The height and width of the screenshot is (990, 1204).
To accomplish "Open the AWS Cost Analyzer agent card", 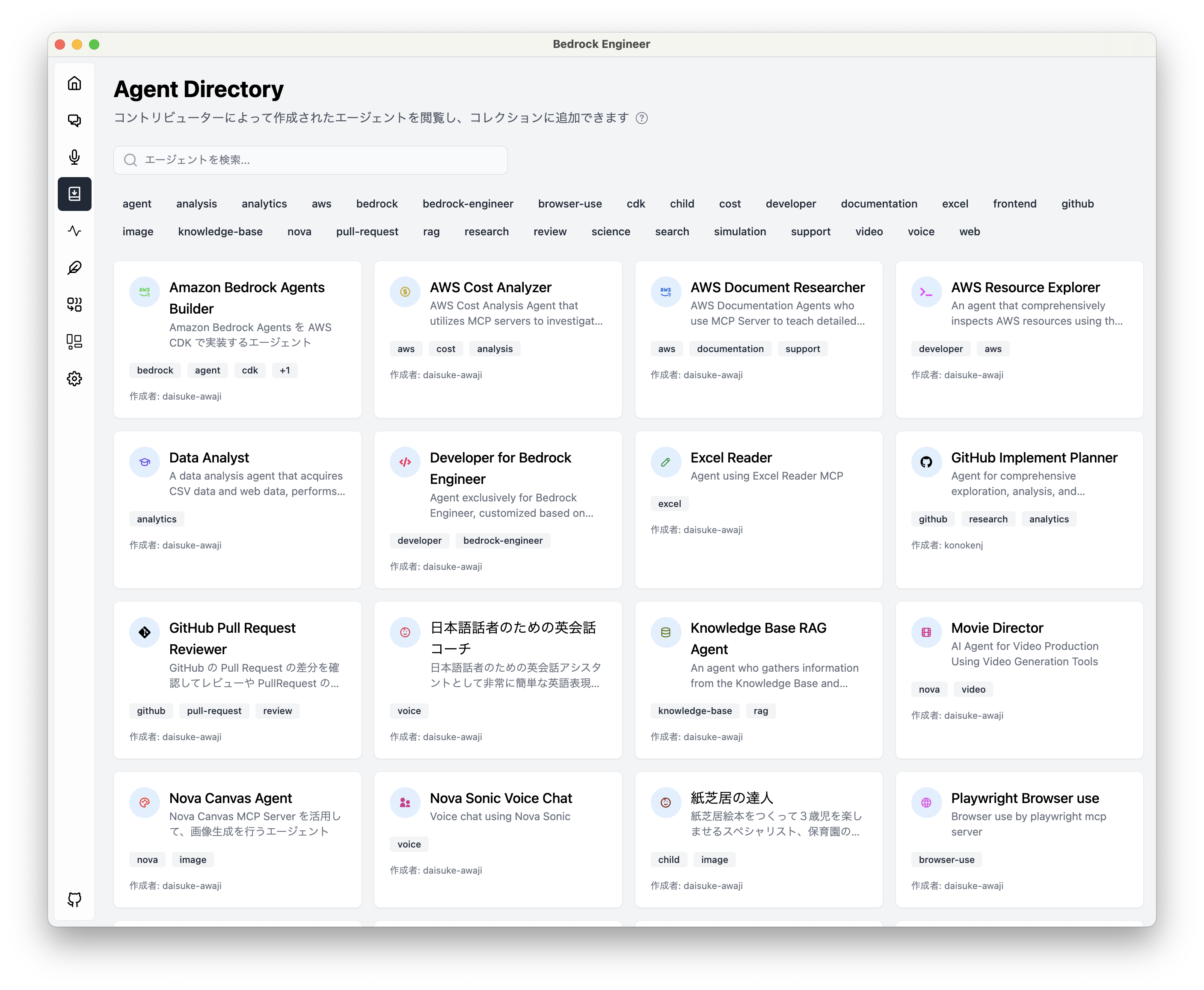I will [x=490, y=288].
